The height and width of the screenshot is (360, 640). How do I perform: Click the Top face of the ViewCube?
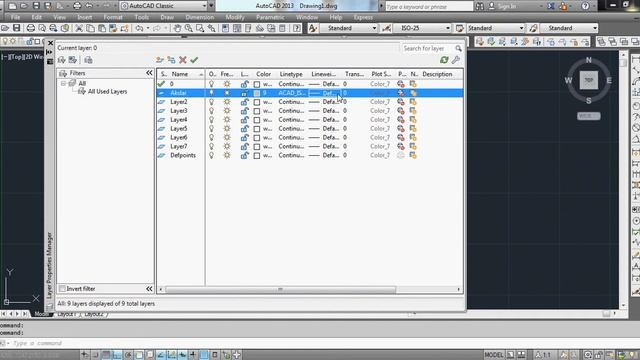click(x=589, y=80)
